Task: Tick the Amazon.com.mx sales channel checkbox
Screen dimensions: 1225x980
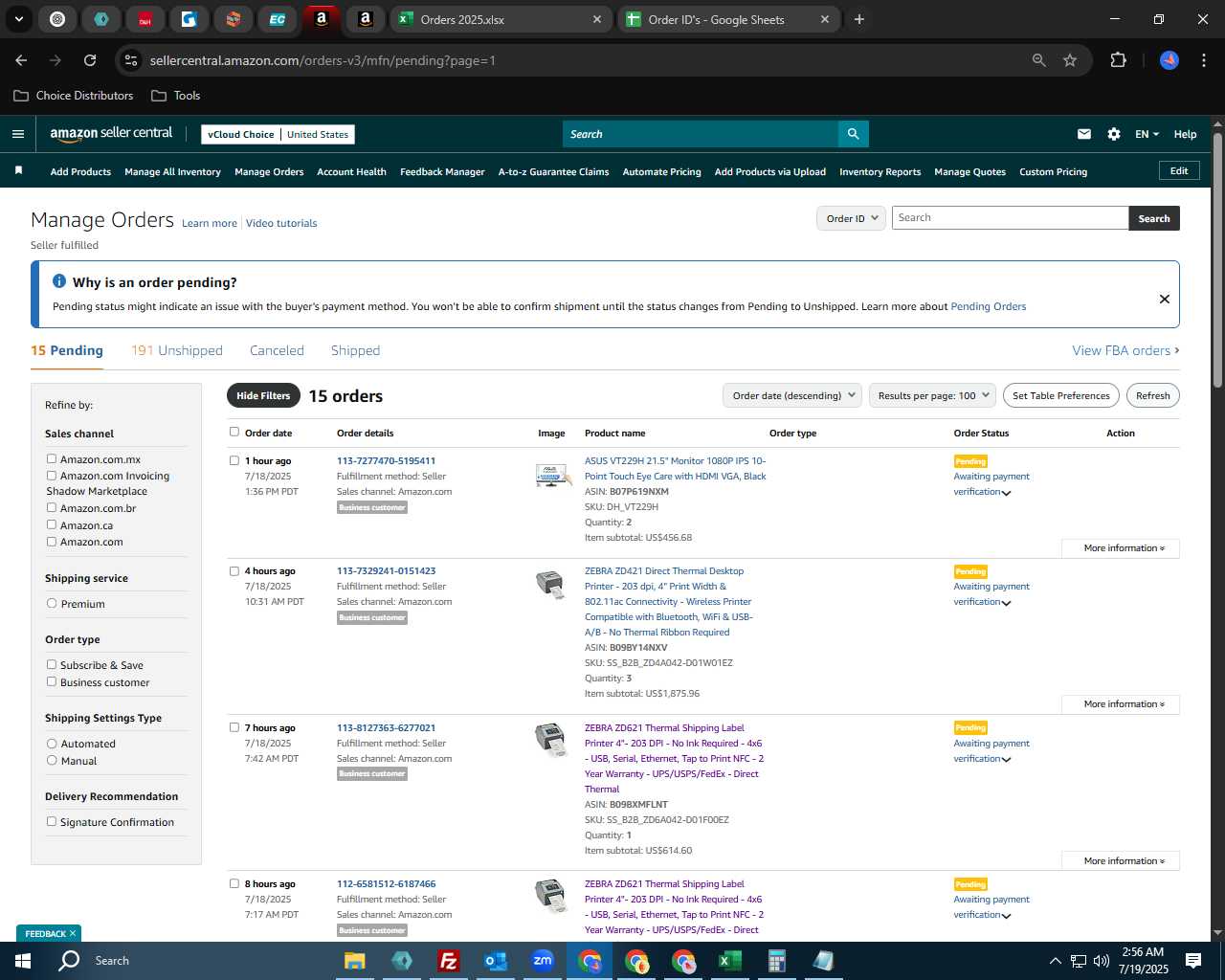Action: point(52,458)
